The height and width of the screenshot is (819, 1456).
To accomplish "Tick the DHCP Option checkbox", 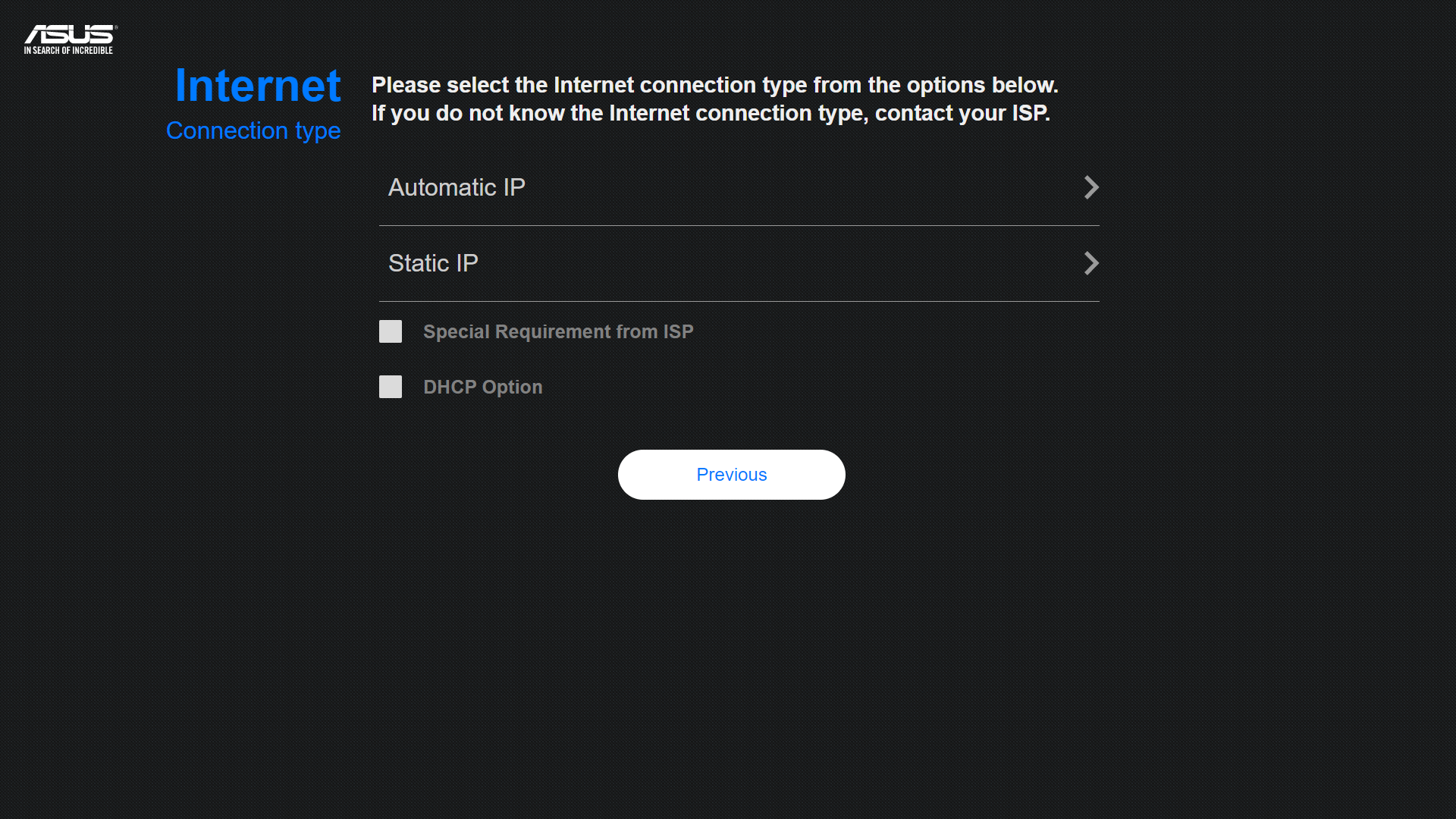I will (391, 387).
